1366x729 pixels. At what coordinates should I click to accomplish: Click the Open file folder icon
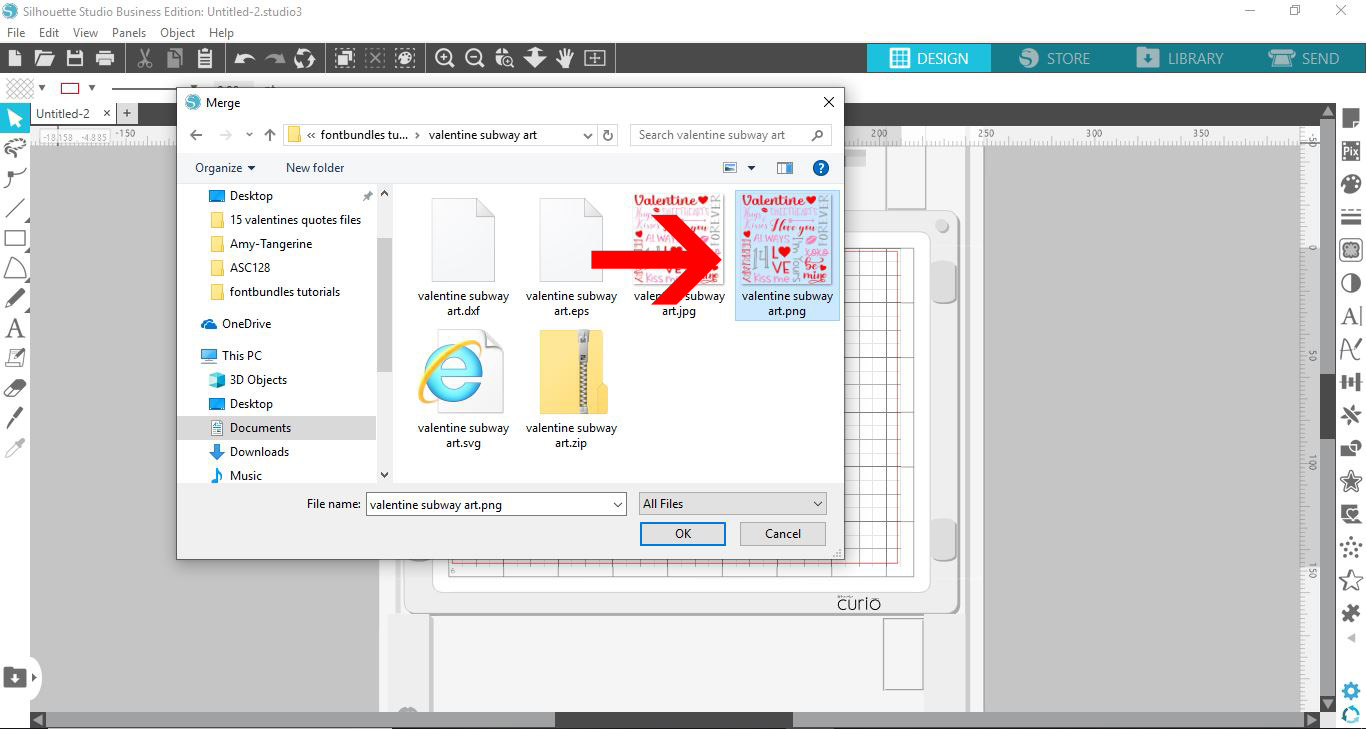(44, 58)
